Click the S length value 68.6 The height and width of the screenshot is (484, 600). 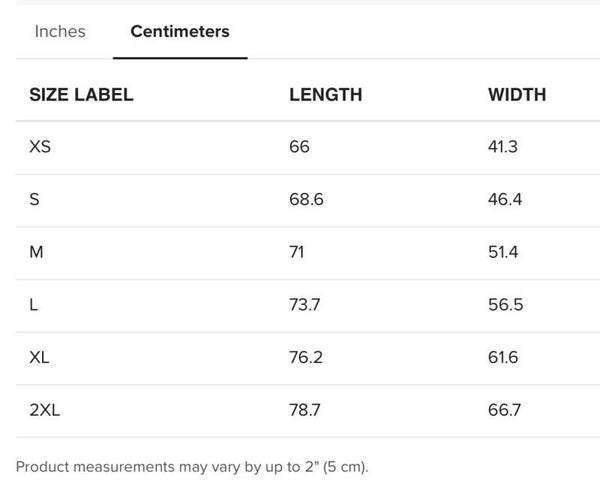[x=306, y=199]
